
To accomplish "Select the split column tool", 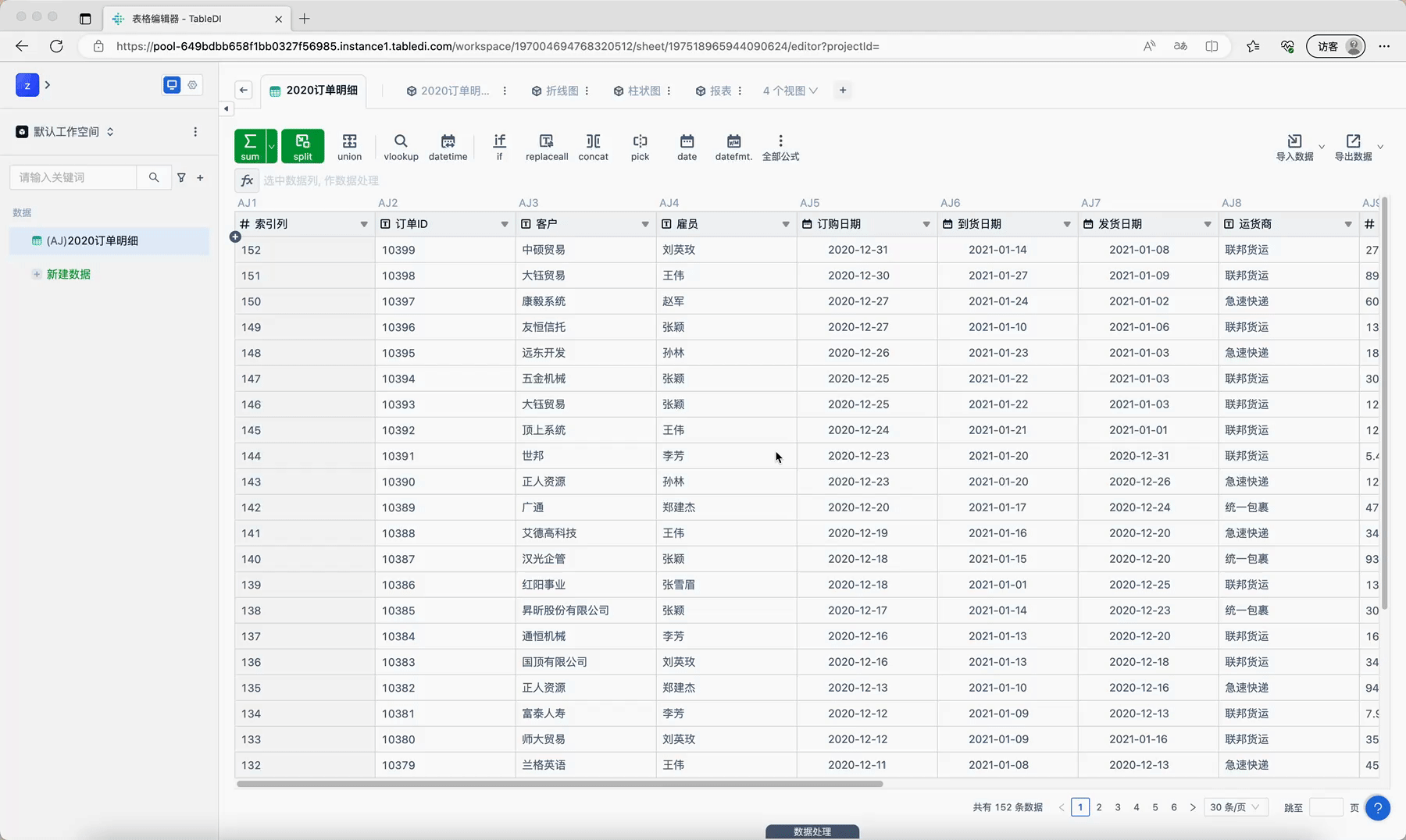I will coord(302,146).
